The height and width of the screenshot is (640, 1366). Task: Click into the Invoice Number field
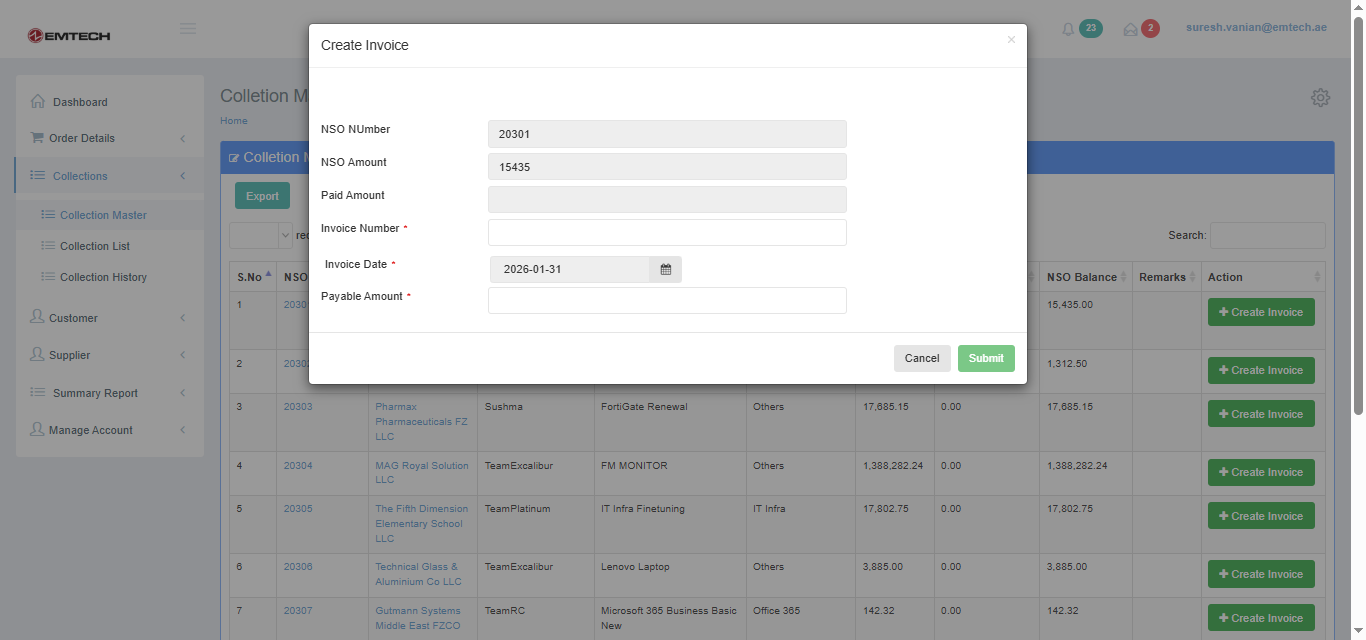667,232
